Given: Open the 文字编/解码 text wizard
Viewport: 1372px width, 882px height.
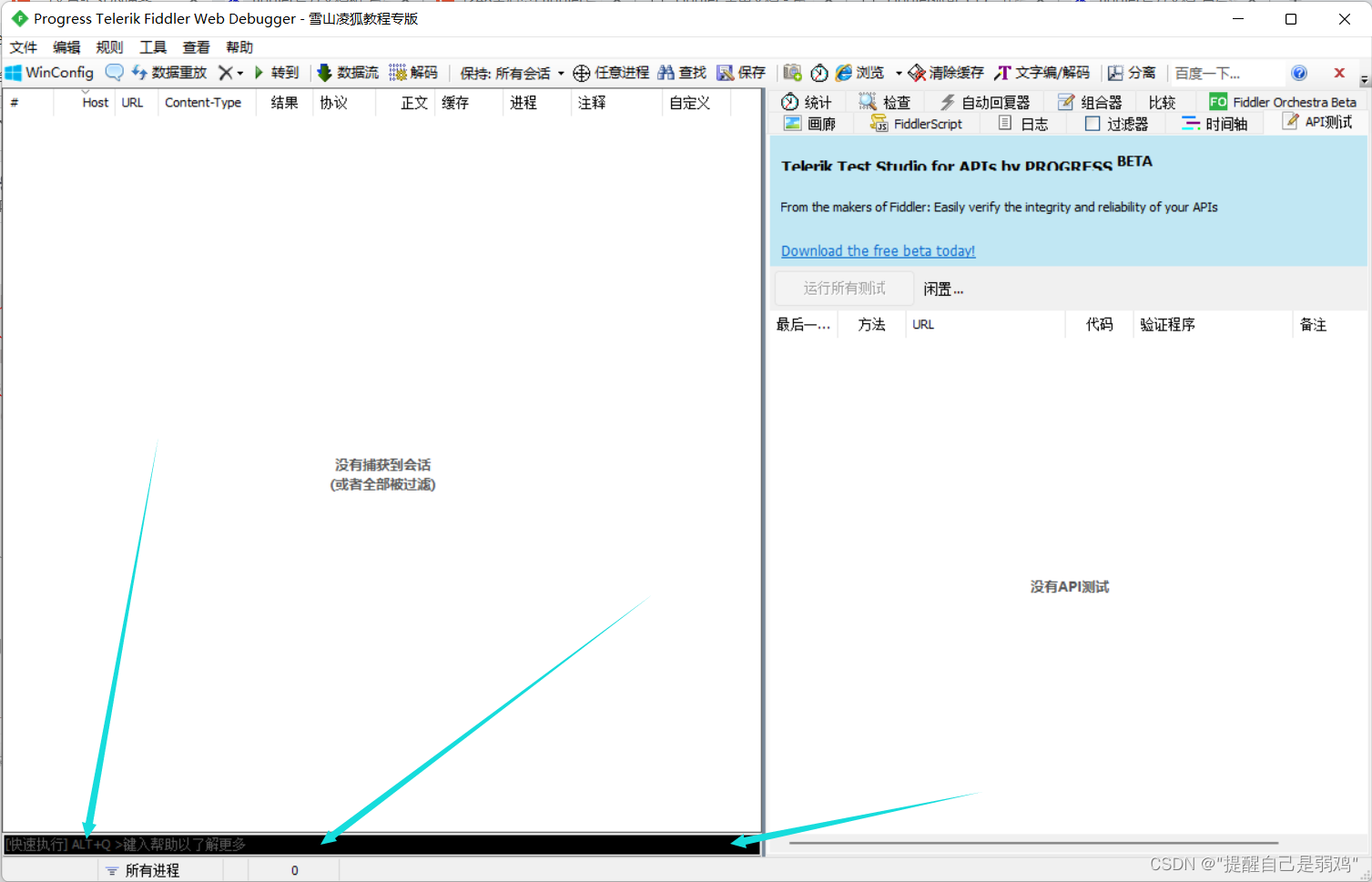Looking at the screenshot, I should point(1042,73).
